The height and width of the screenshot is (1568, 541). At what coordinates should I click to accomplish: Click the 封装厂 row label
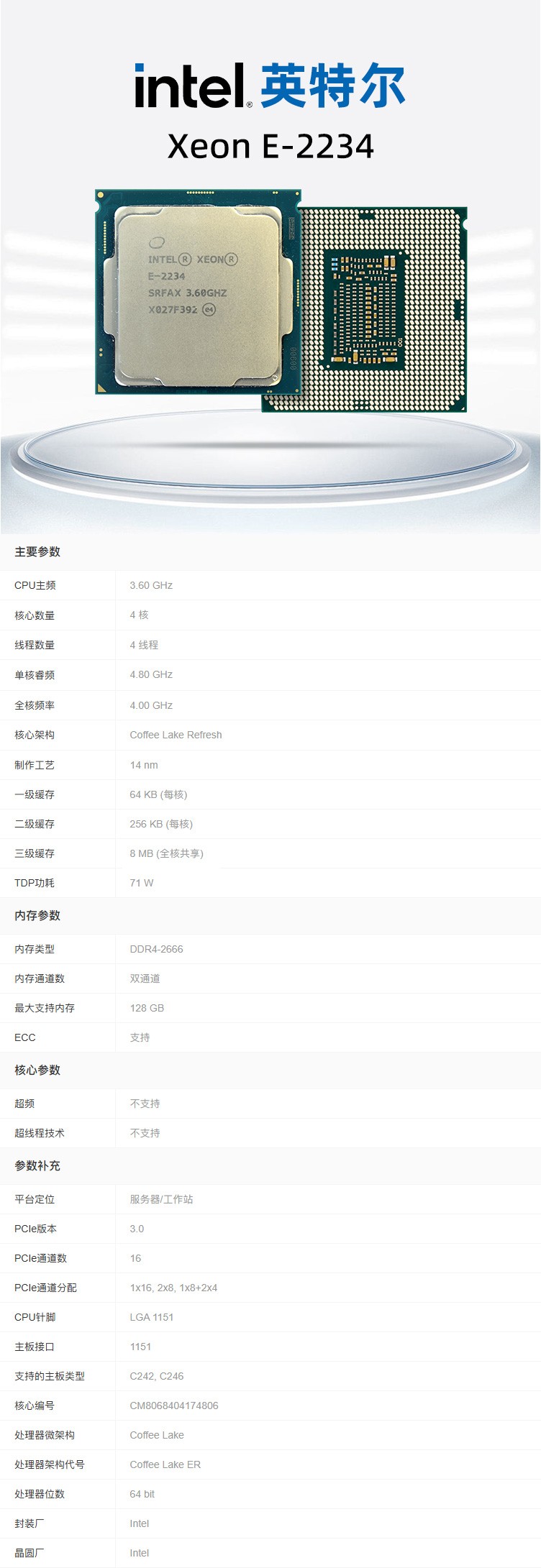[x=29, y=1523]
